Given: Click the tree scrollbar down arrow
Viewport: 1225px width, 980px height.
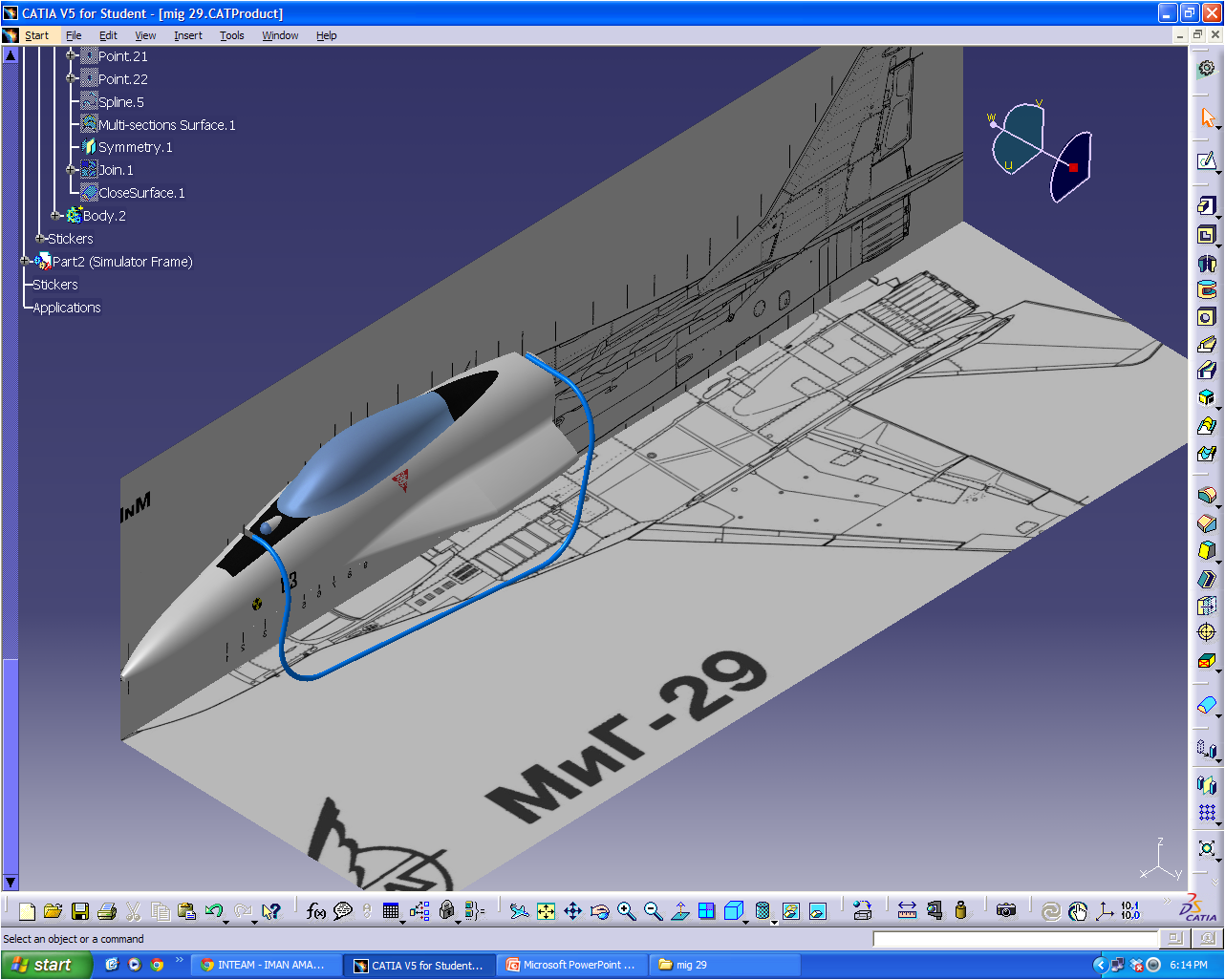Looking at the screenshot, I should [11, 883].
